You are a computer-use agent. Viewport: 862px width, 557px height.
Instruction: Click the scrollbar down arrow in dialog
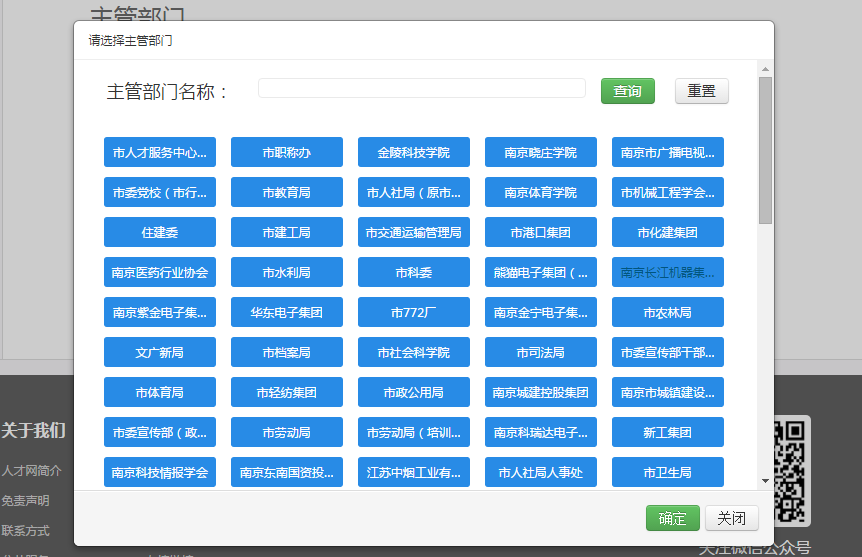tap(765, 481)
